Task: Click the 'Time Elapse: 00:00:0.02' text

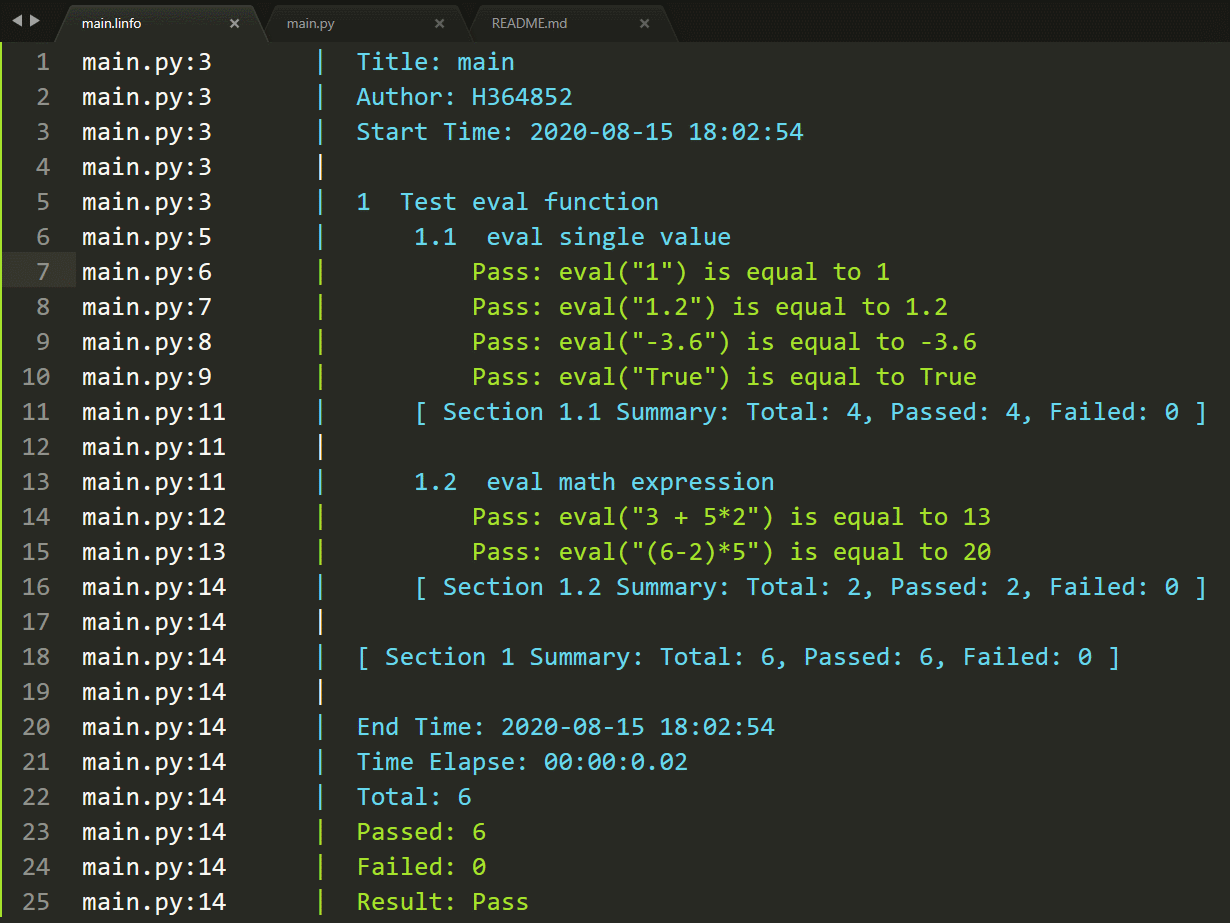Action: (x=522, y=762)
